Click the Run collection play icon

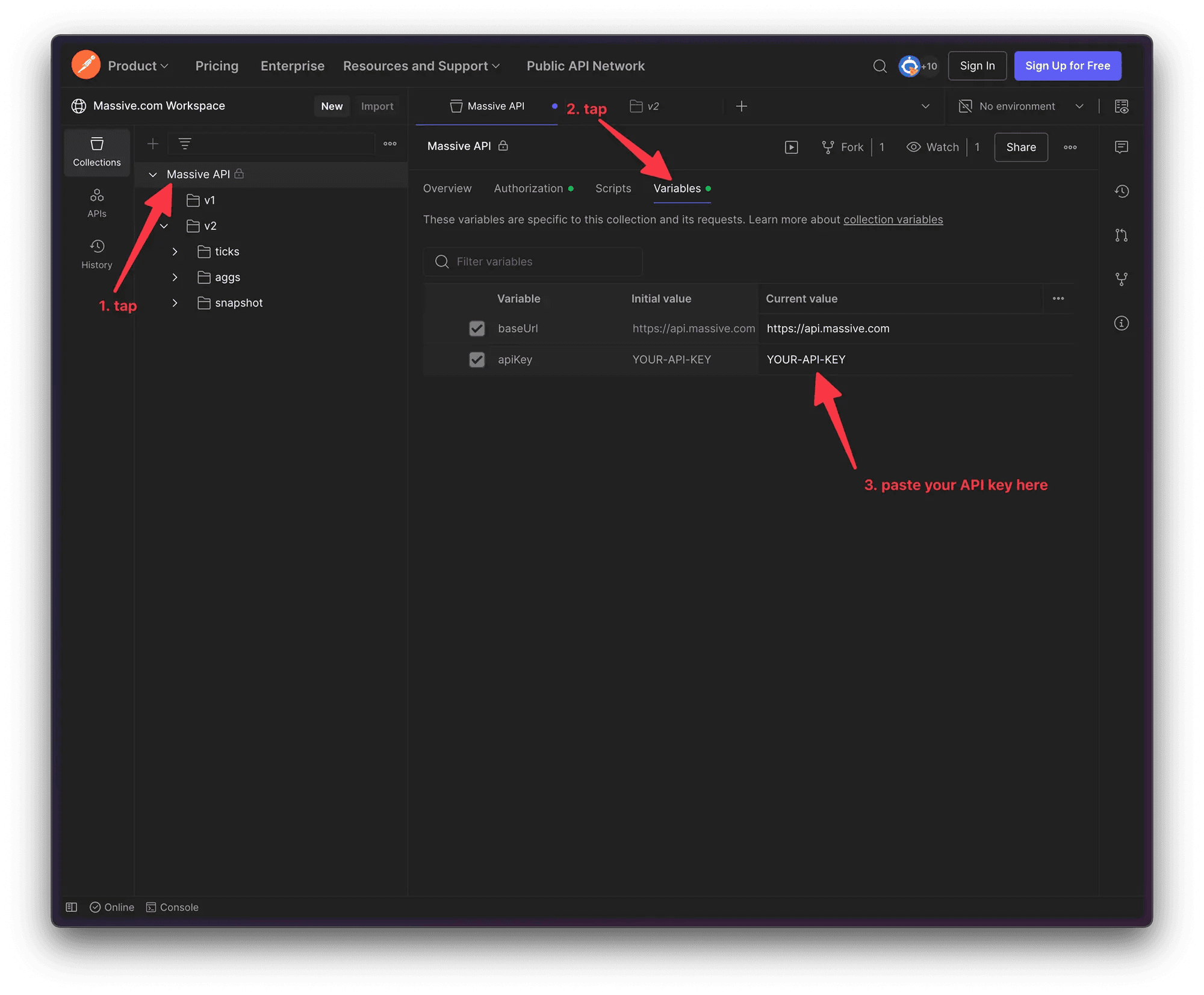pyautogui.click(x=791, y=147)
